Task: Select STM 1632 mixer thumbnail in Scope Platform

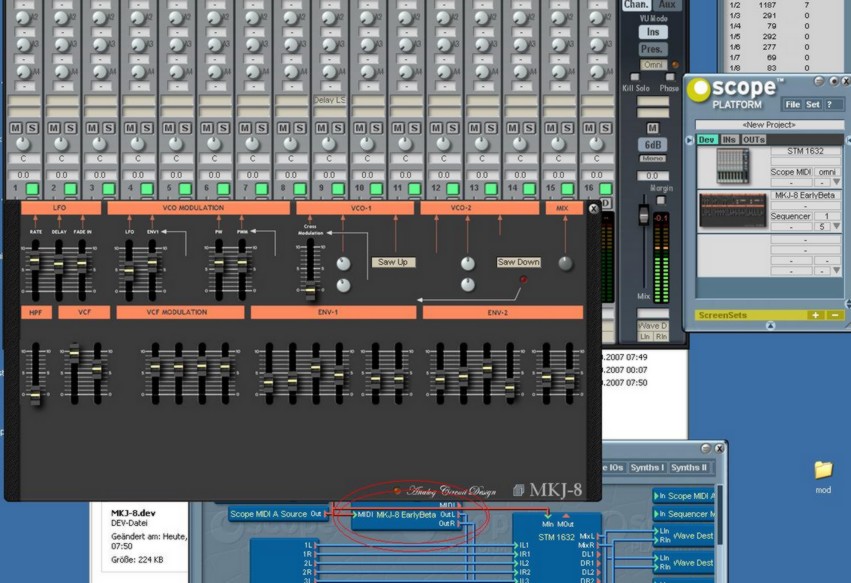Action: tap(733, 166)
